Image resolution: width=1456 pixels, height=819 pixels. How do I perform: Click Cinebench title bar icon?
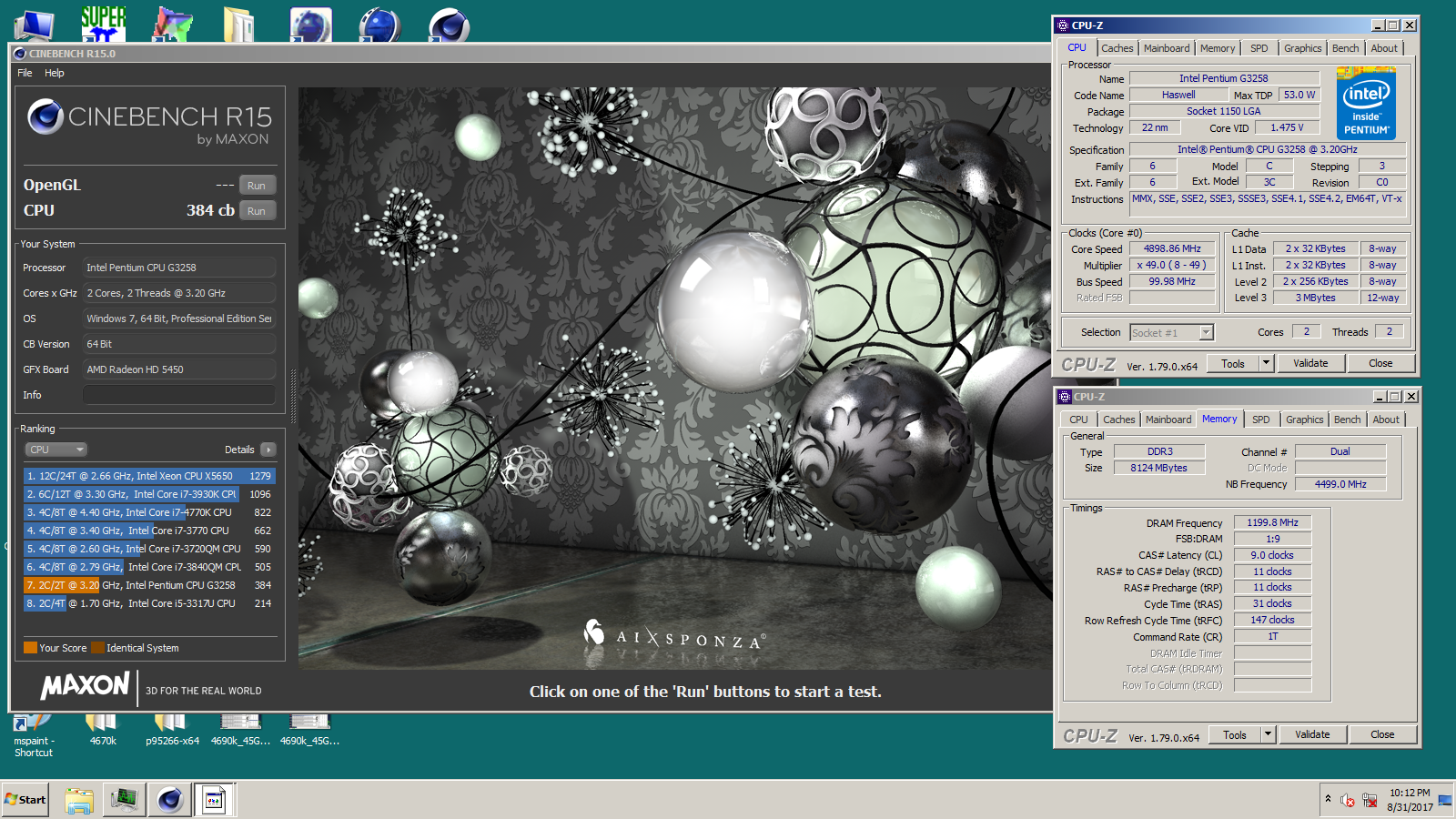(20, 54)
